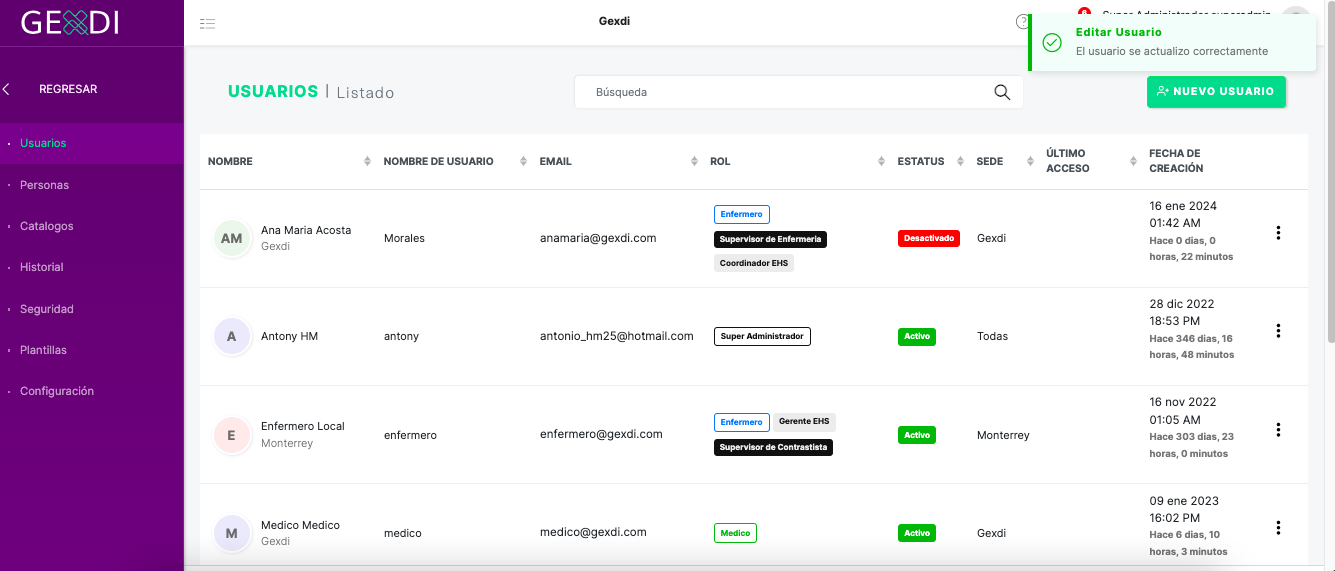1335x571 pixels.
Task: Click the creation date 28 dic 2022
Action: tap(1182, 304)
